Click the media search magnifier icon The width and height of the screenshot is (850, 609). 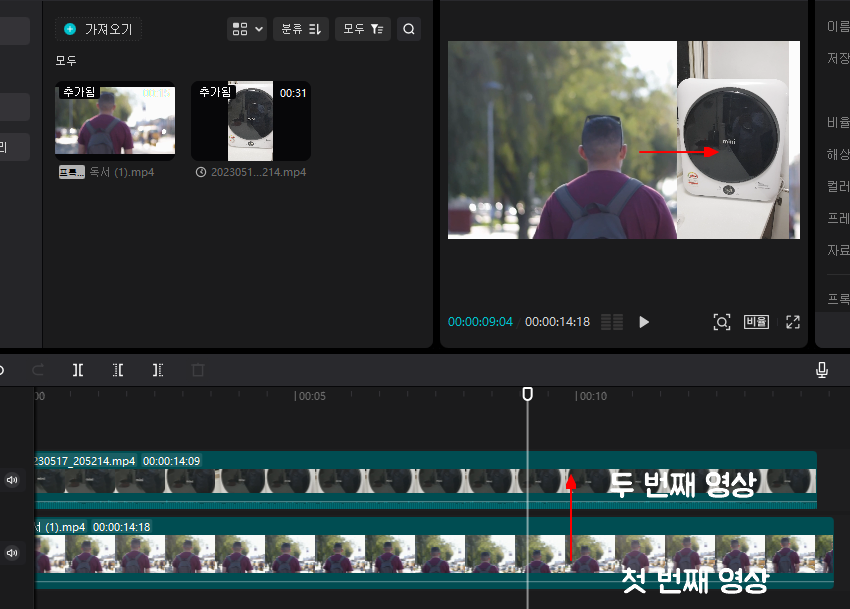point(409,29)
